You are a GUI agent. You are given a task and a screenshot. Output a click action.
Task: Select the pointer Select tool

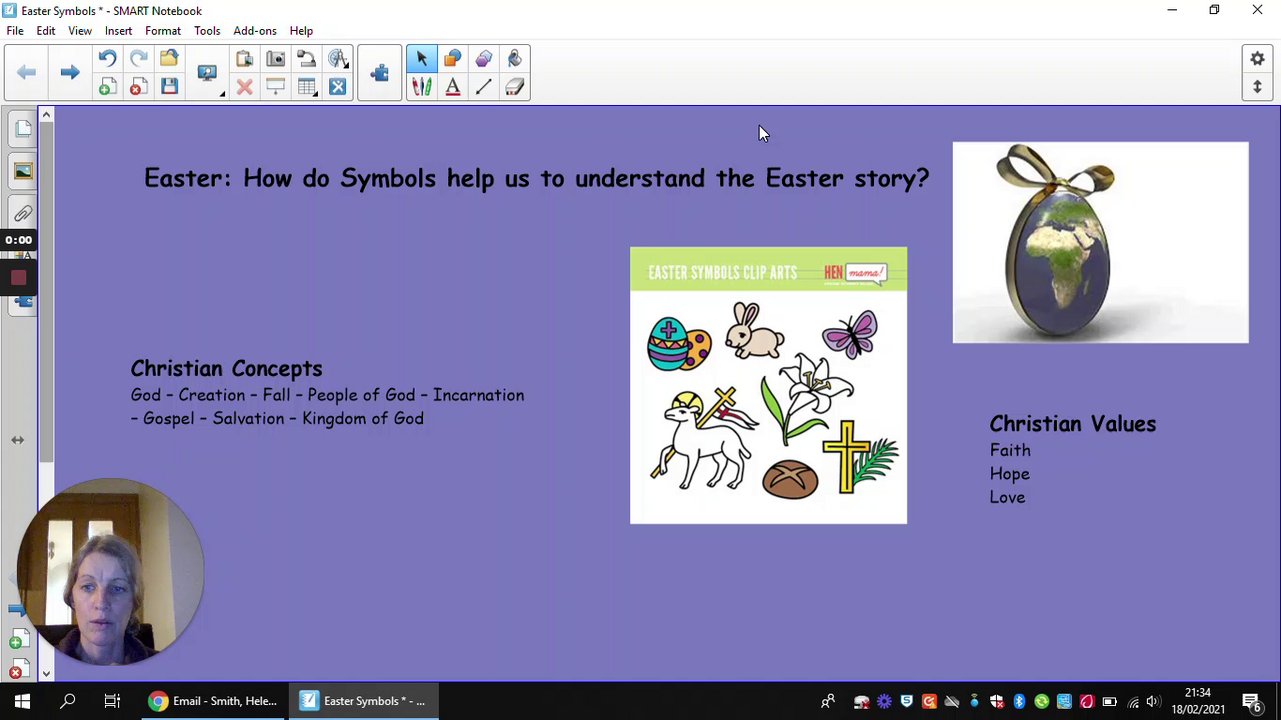point(421,59)
